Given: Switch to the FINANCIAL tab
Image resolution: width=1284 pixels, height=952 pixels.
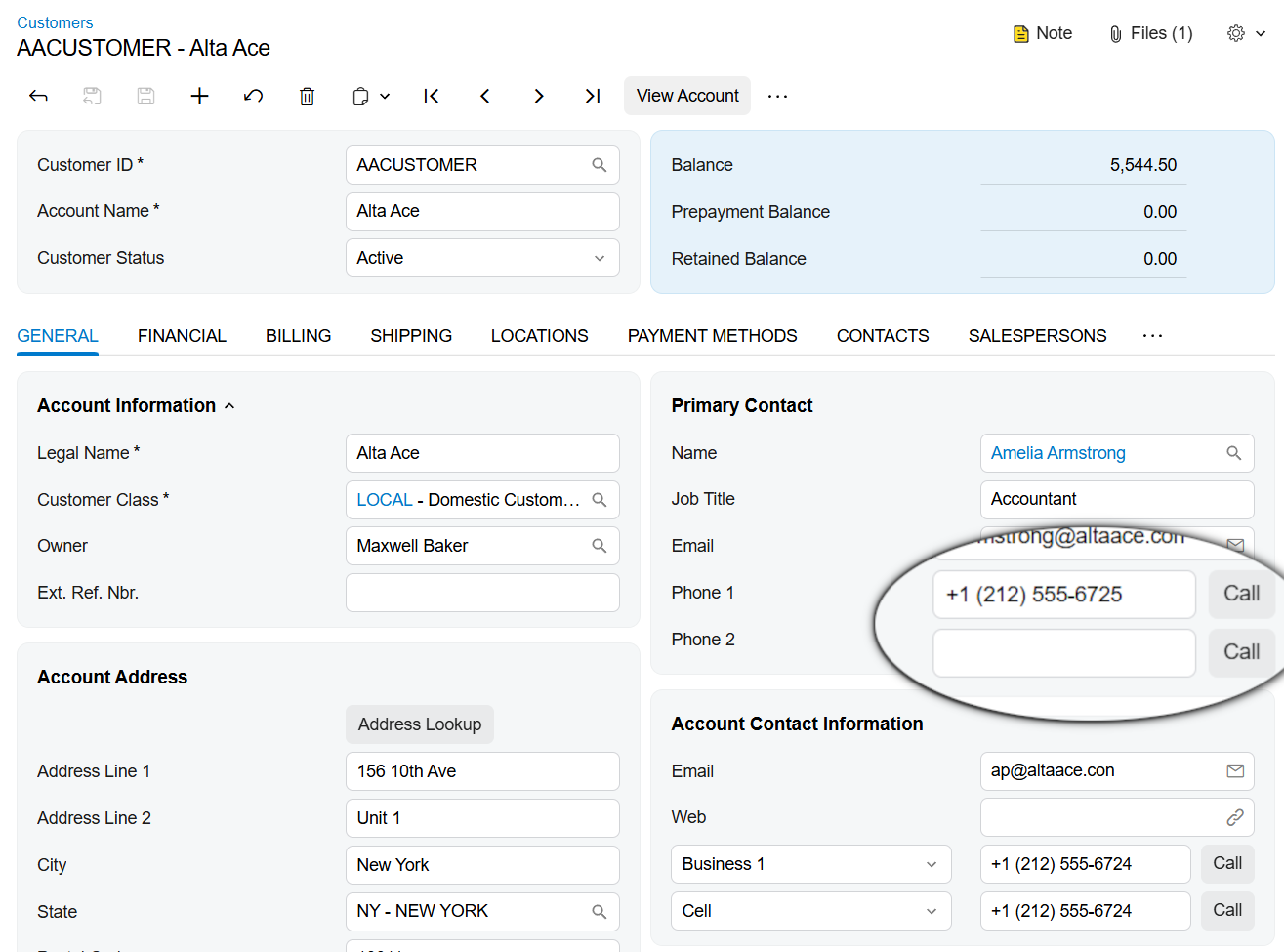Looking at the screenshot, I should click(x=182, y=336).
